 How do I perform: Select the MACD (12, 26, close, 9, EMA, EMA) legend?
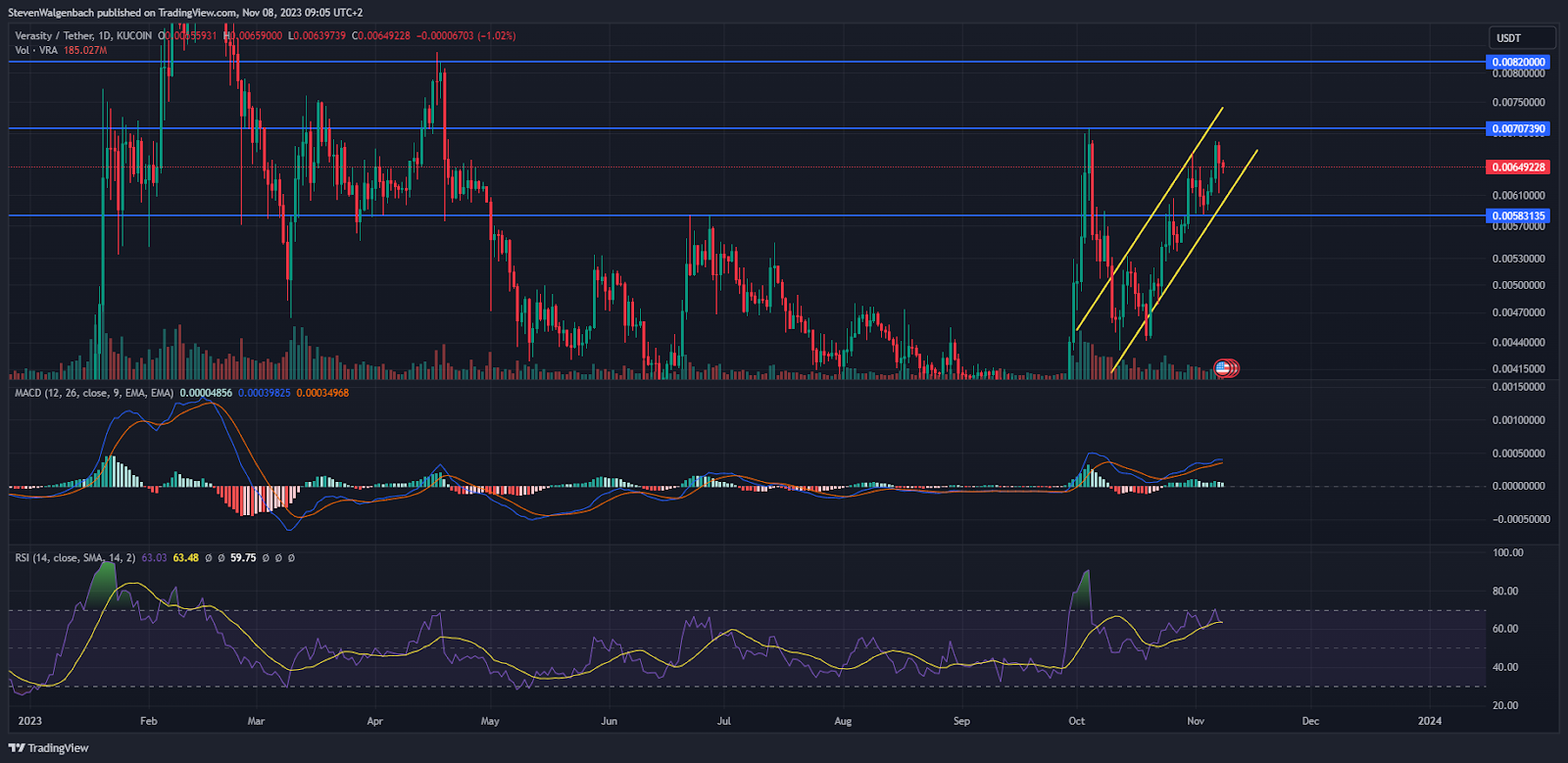[94, 393]
